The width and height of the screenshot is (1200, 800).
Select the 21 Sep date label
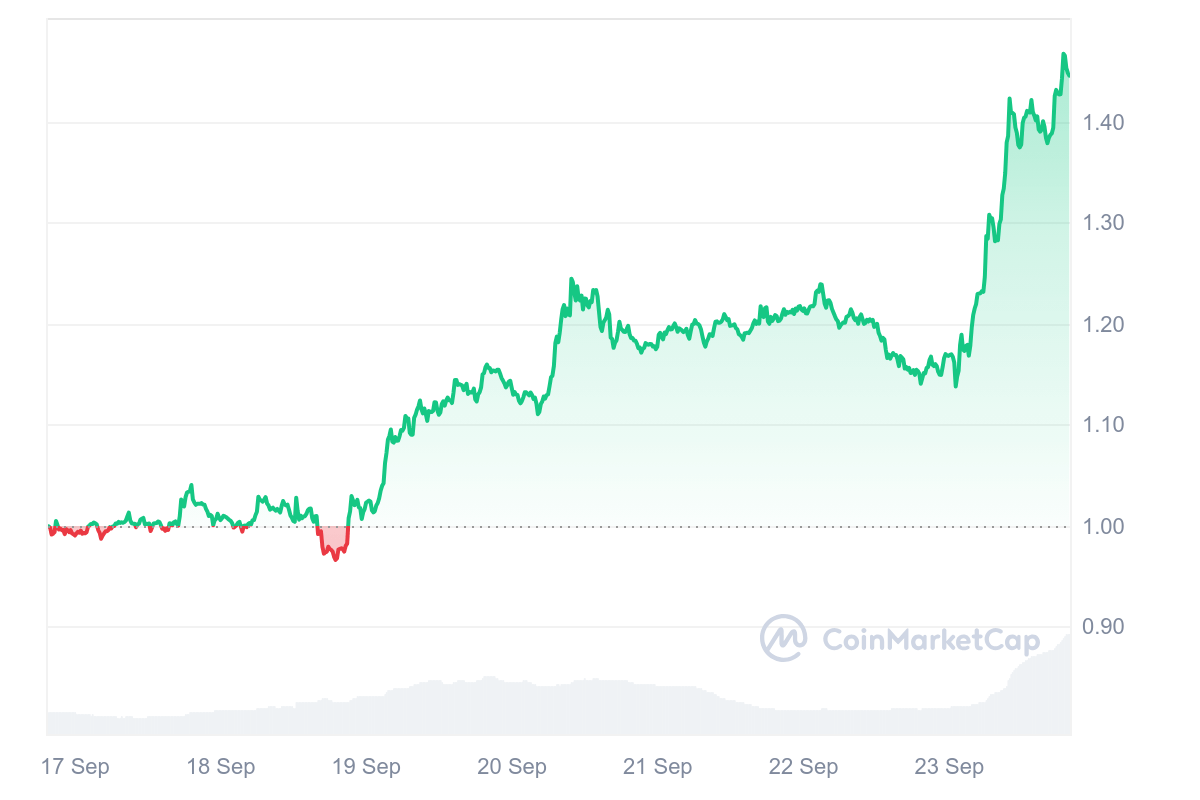657,767
